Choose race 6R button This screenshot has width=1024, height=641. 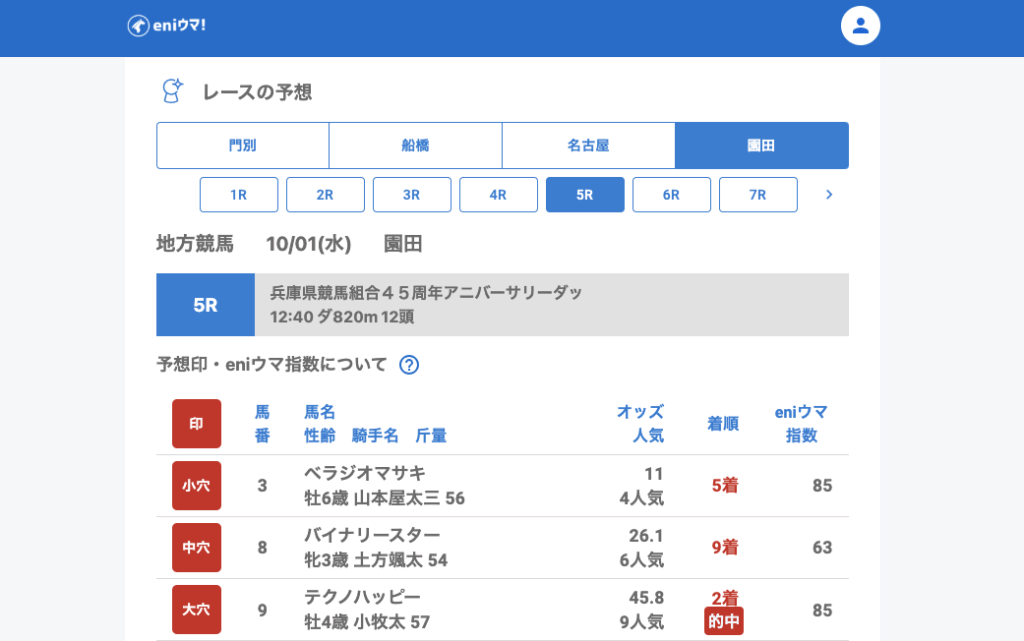(x=671, y=195)
